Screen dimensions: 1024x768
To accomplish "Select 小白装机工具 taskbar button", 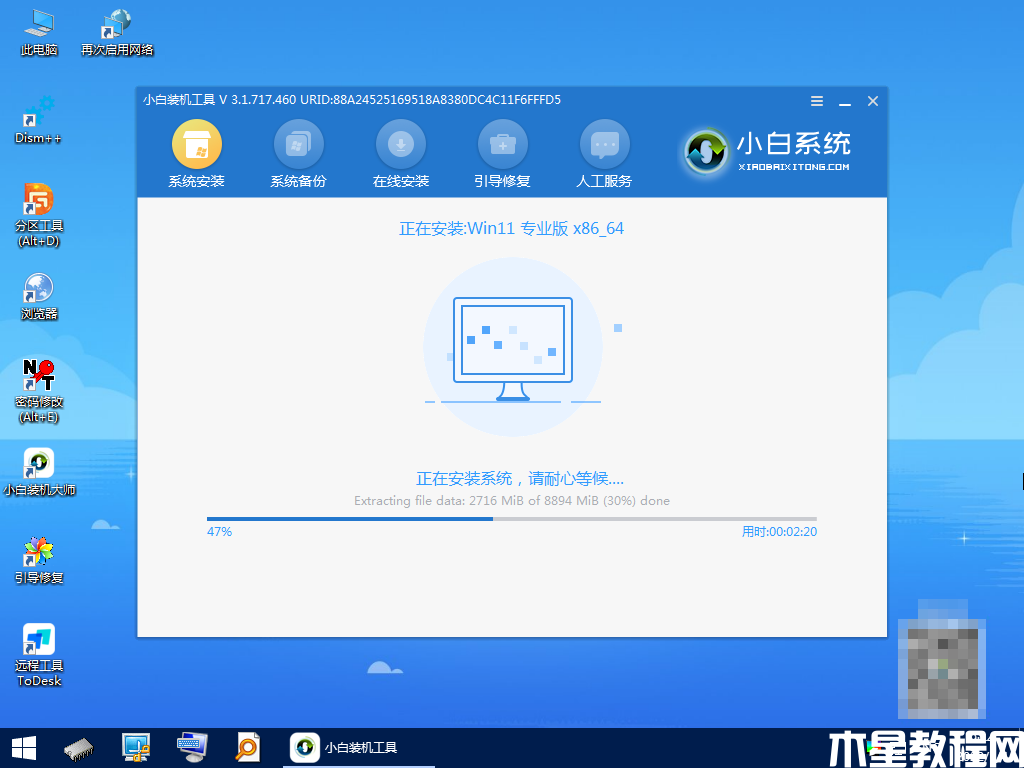I will click(x=359, y=748).
